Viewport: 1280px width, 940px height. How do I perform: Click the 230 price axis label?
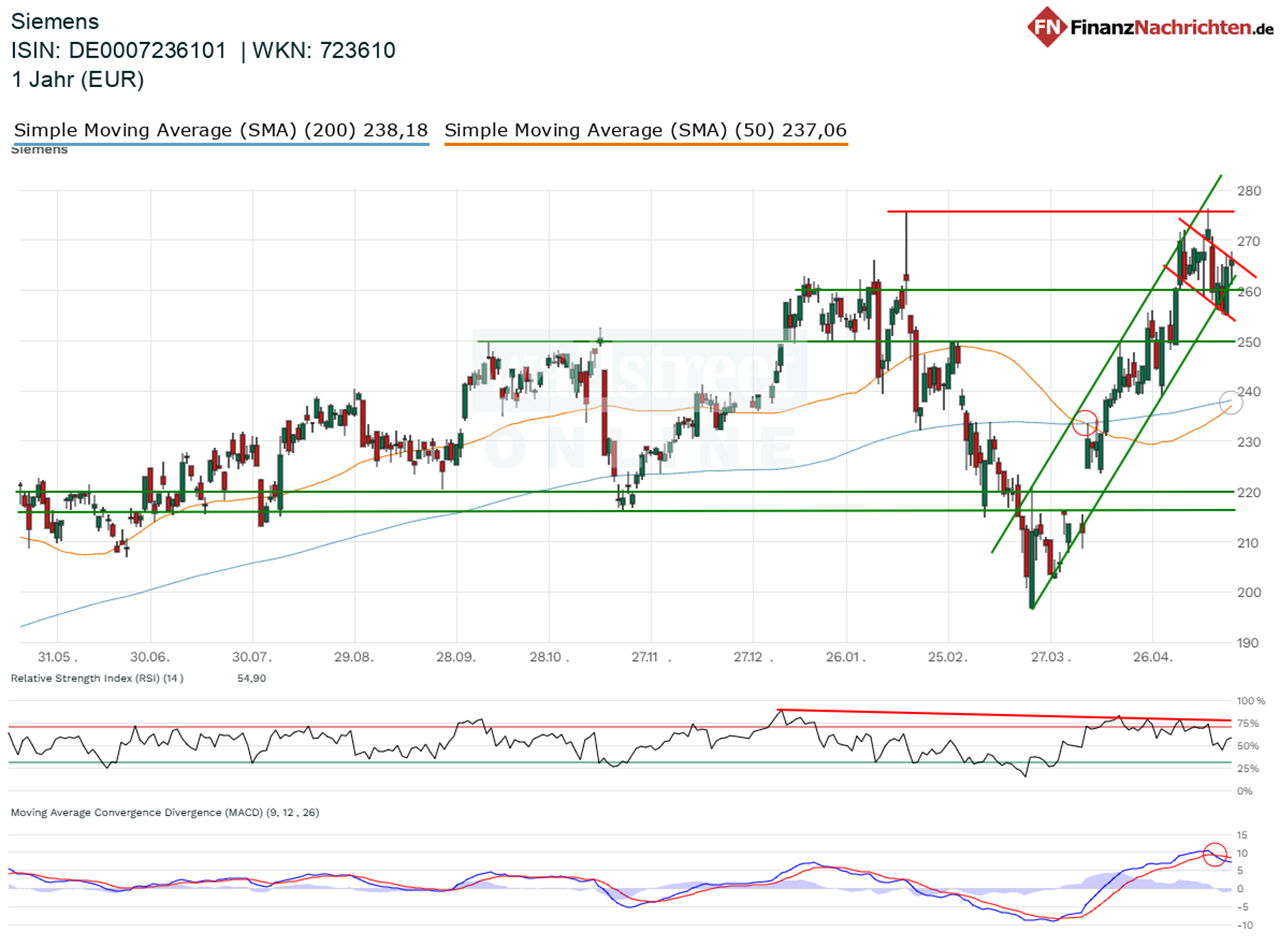pos(1251,442)
